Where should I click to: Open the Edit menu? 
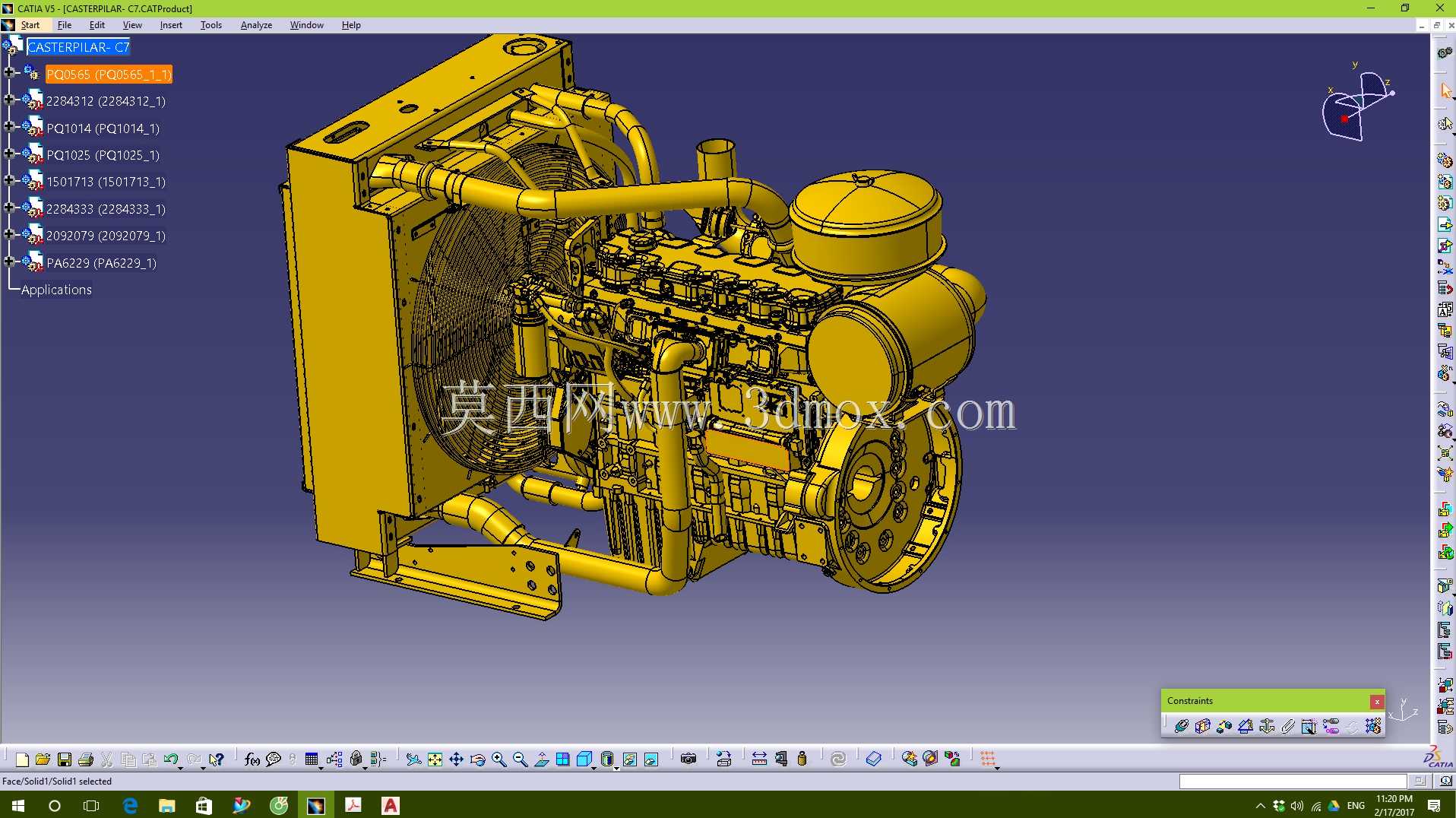tap(97, 25)
